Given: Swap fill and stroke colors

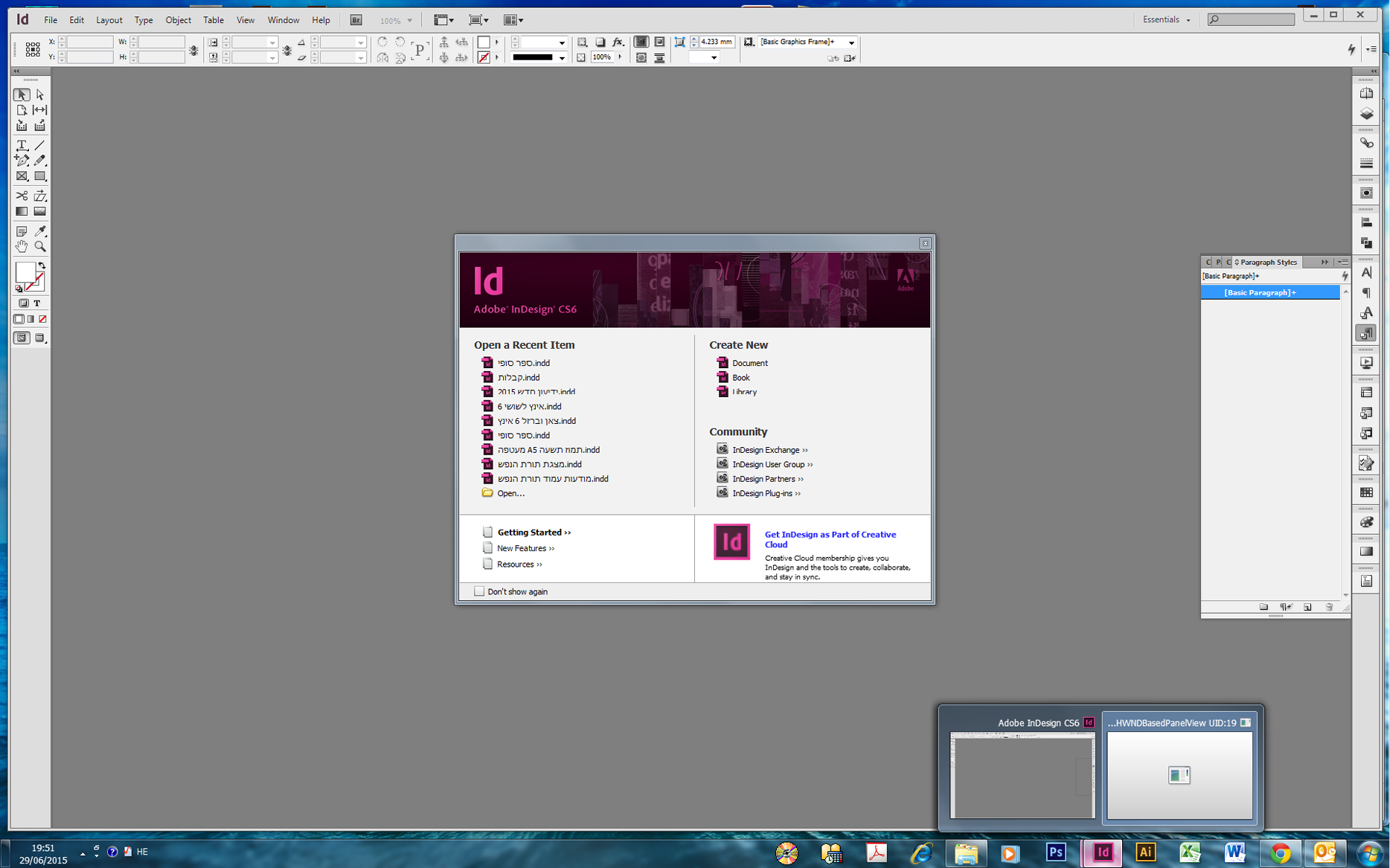Looking at the screenshot, I should [x=42, y=266].
